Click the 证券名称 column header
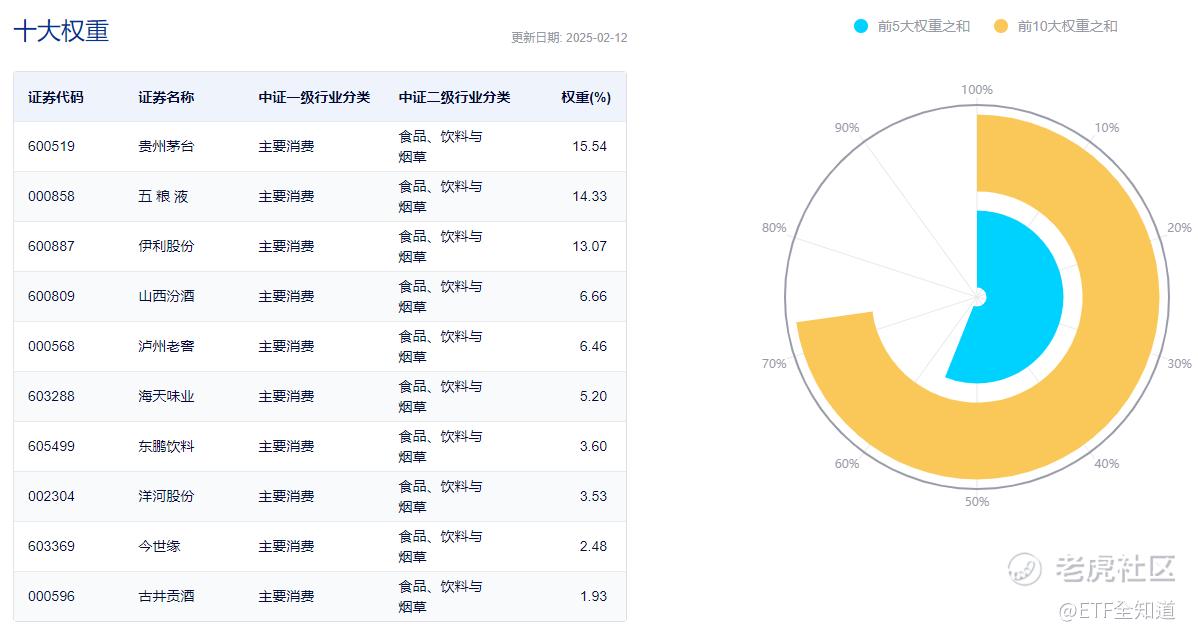Image resolution: width=1198 pixels, height=637 pixels. click(166, 97)
